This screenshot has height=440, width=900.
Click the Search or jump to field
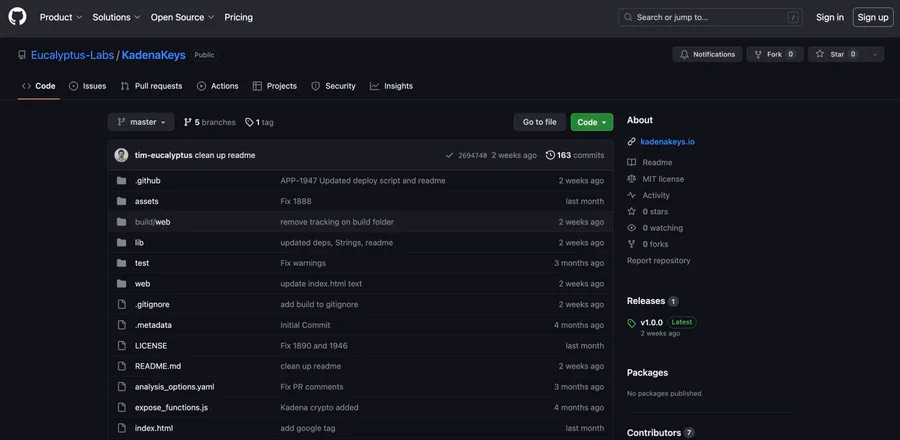710,17
